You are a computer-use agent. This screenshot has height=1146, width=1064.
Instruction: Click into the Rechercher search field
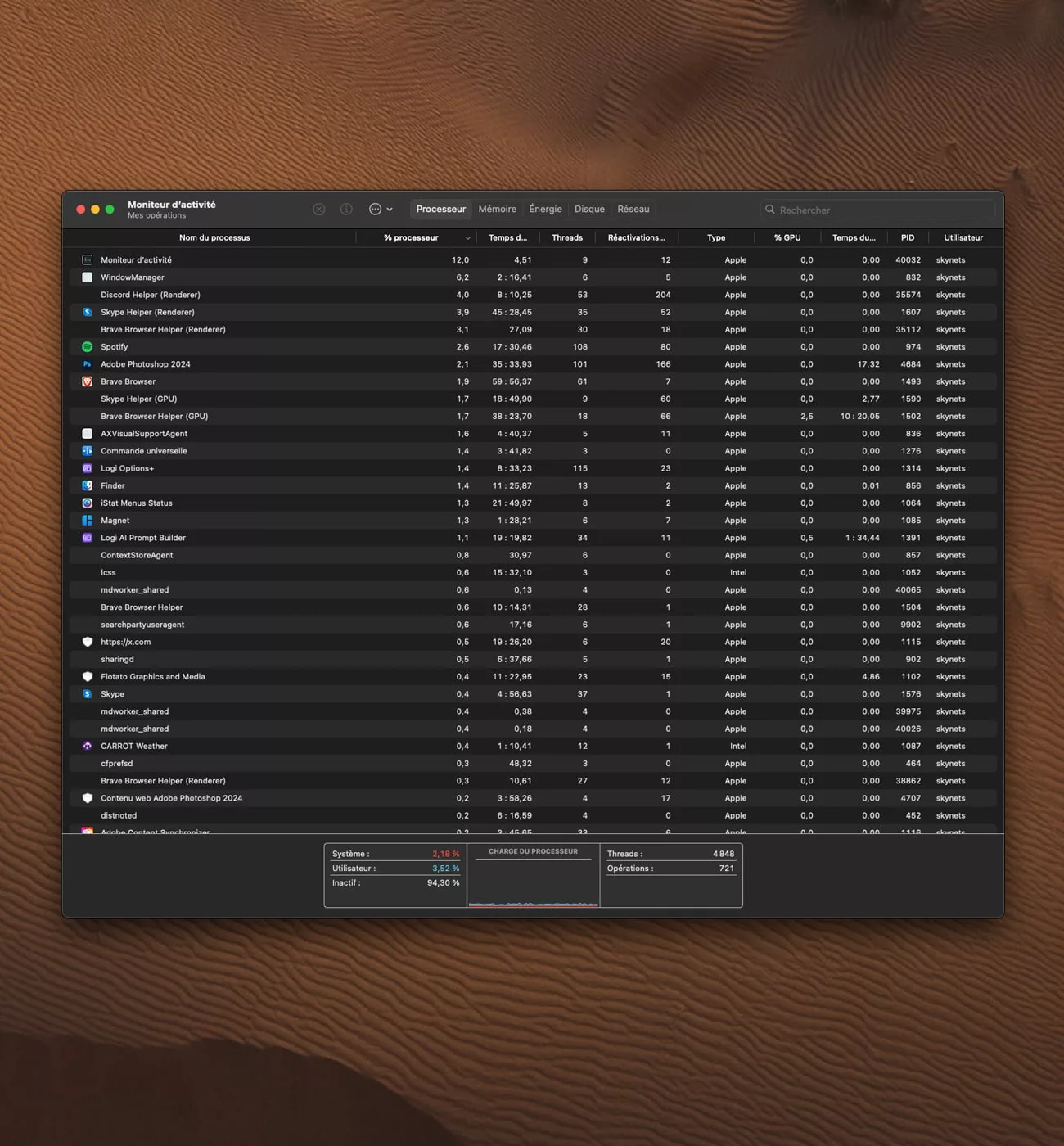[x=877, y=210]
